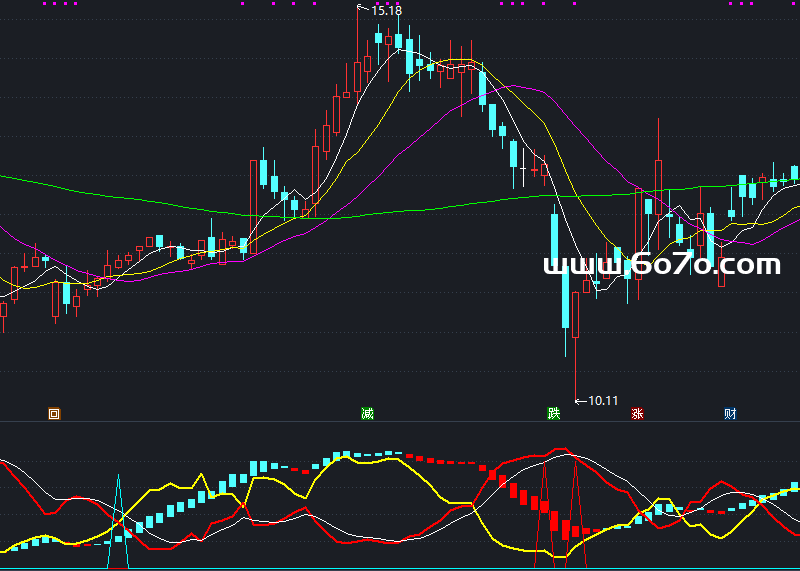Screen dimensions: 800x571
Task: Open the green 跌 event marker
Action: (x=553, y=413)
